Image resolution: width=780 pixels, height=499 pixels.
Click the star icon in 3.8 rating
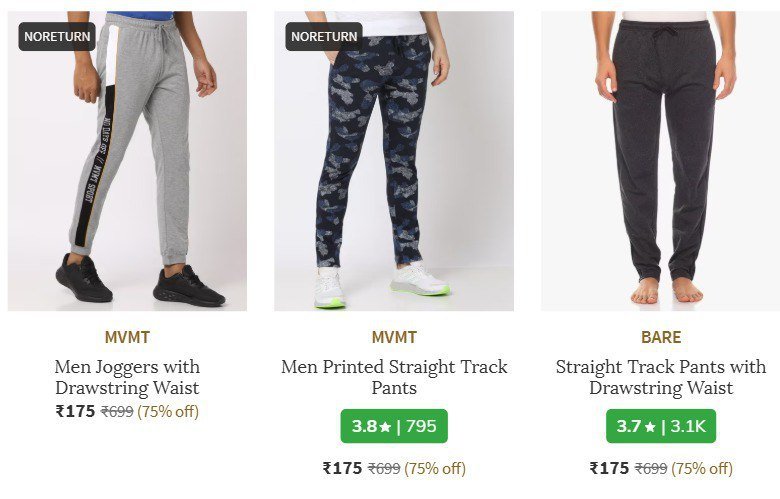click(385, 427)
